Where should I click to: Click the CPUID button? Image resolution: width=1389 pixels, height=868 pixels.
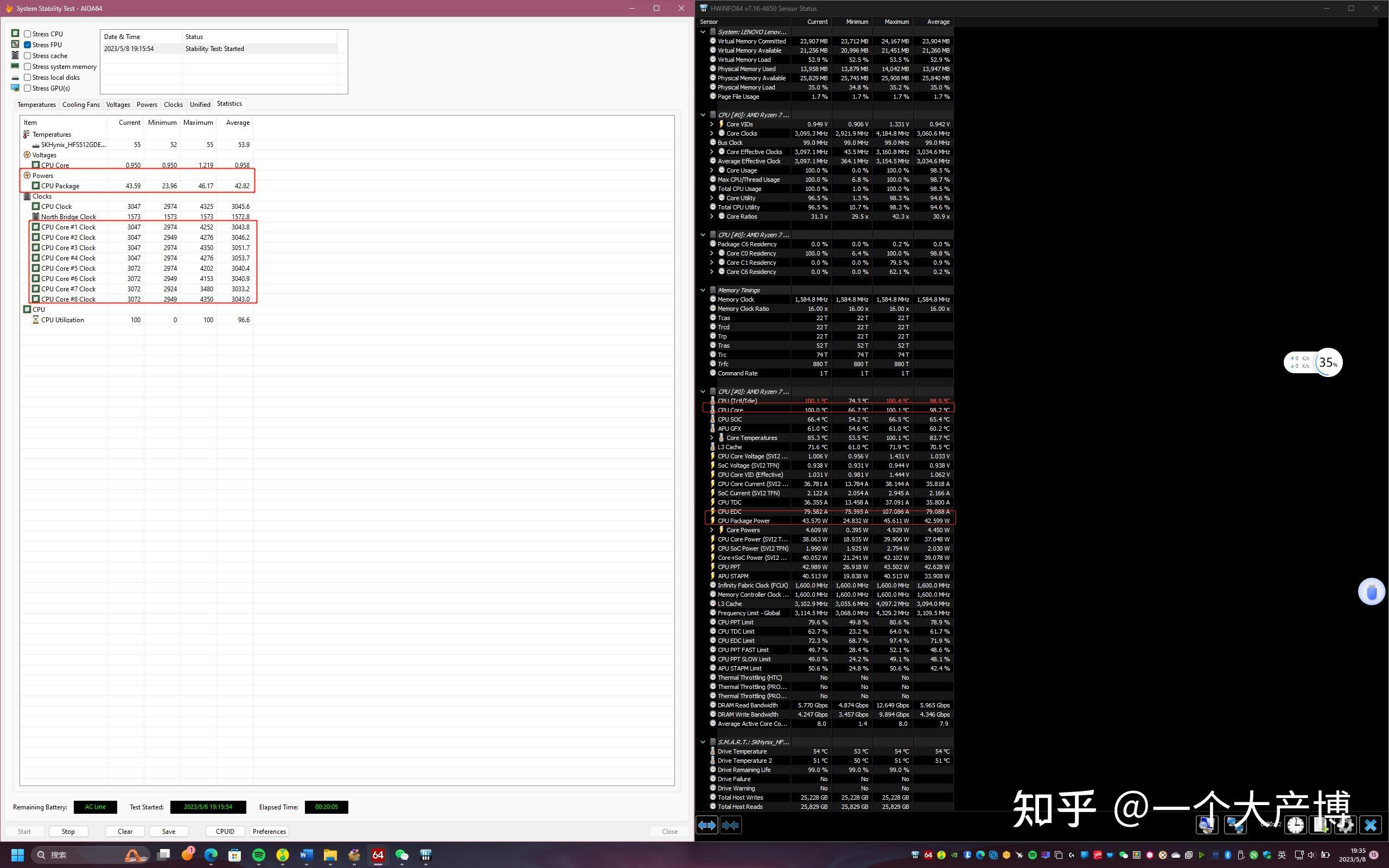[x=225, y=831]
